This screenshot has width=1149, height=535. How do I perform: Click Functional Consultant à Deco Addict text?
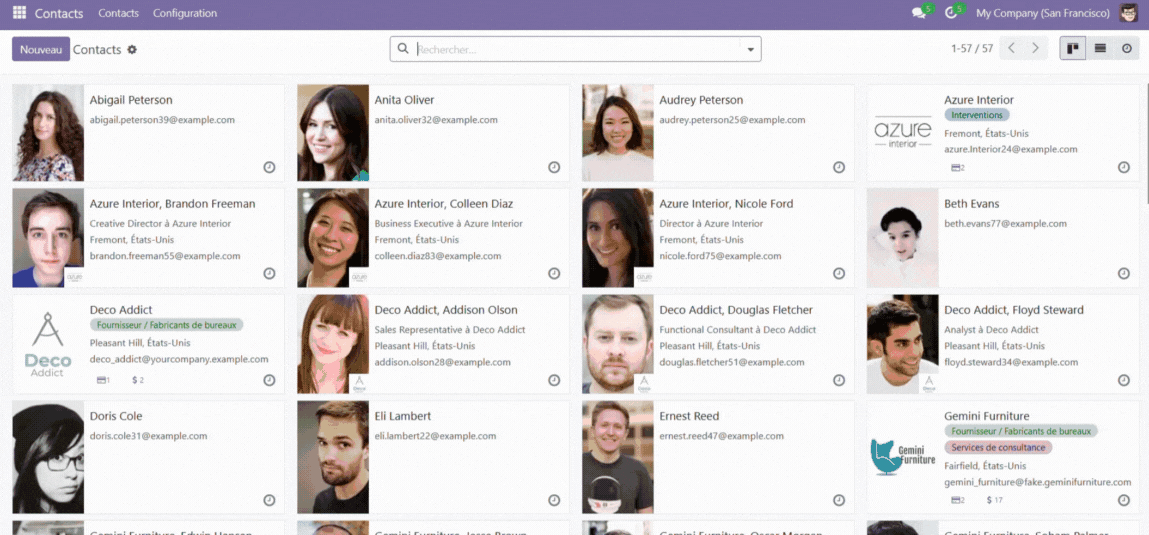pos(738,330)
